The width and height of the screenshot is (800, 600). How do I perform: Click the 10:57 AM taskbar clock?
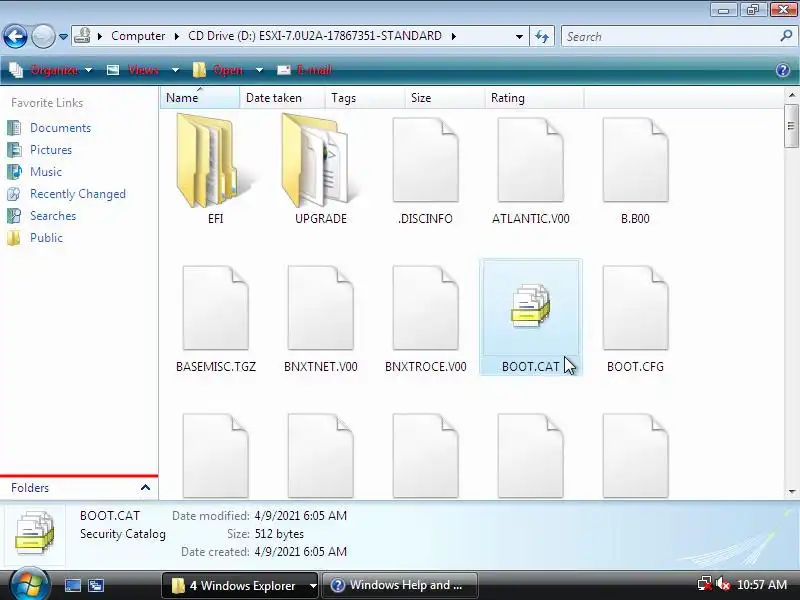pyautogui.click(x=762, y=585)
